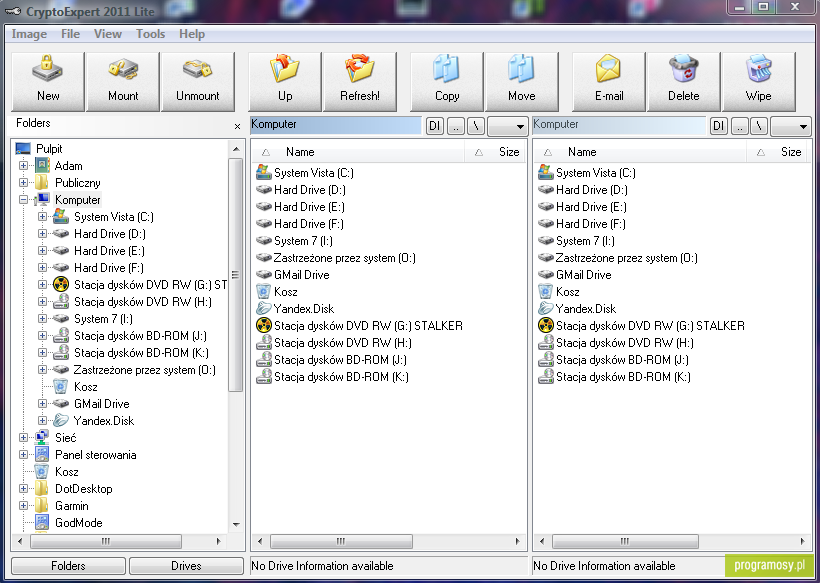Open the Tools menu

point(151,34)
